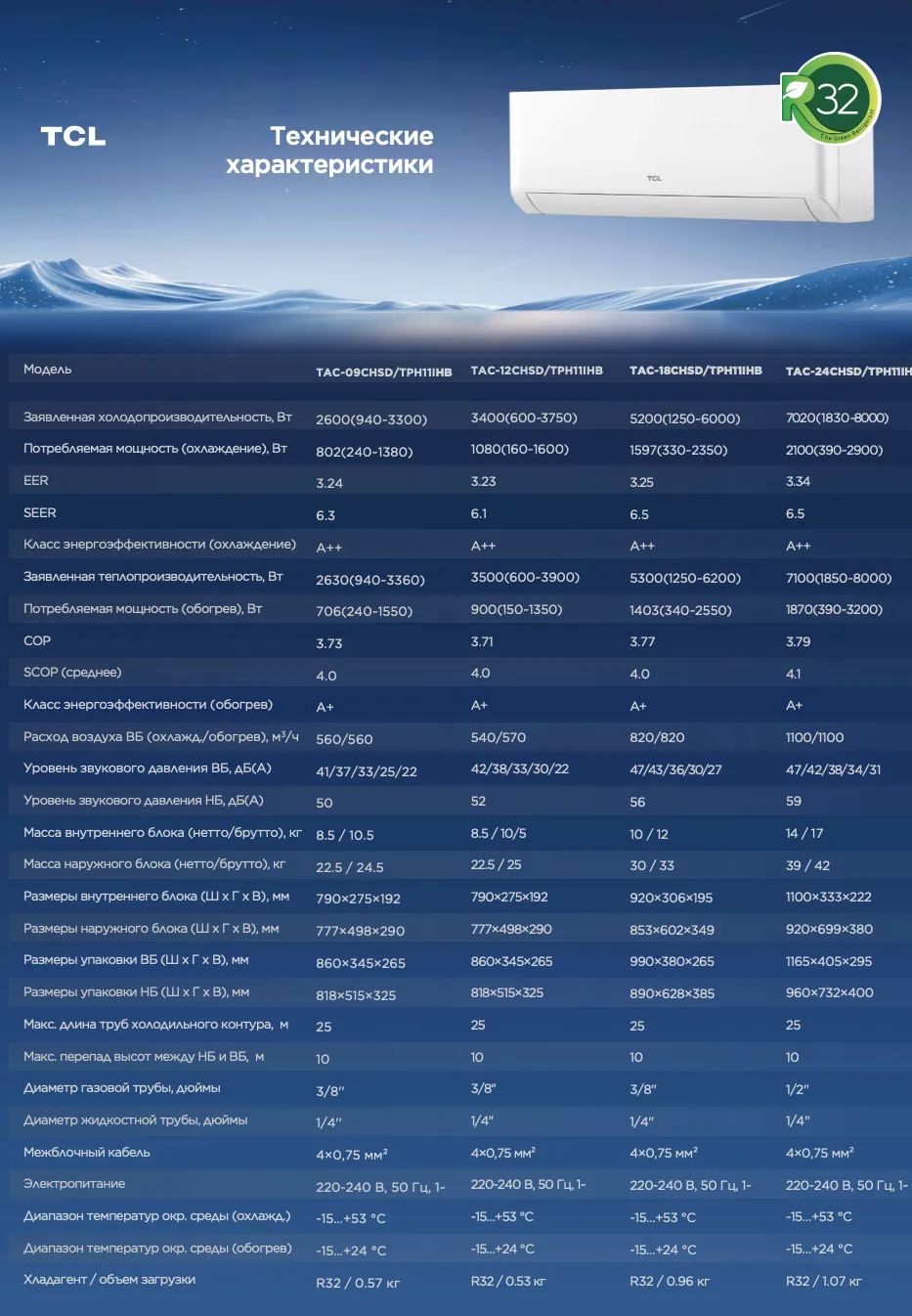
Task: Click the noise levels '41/37/33/25/22'
Action: click(367, 771)
